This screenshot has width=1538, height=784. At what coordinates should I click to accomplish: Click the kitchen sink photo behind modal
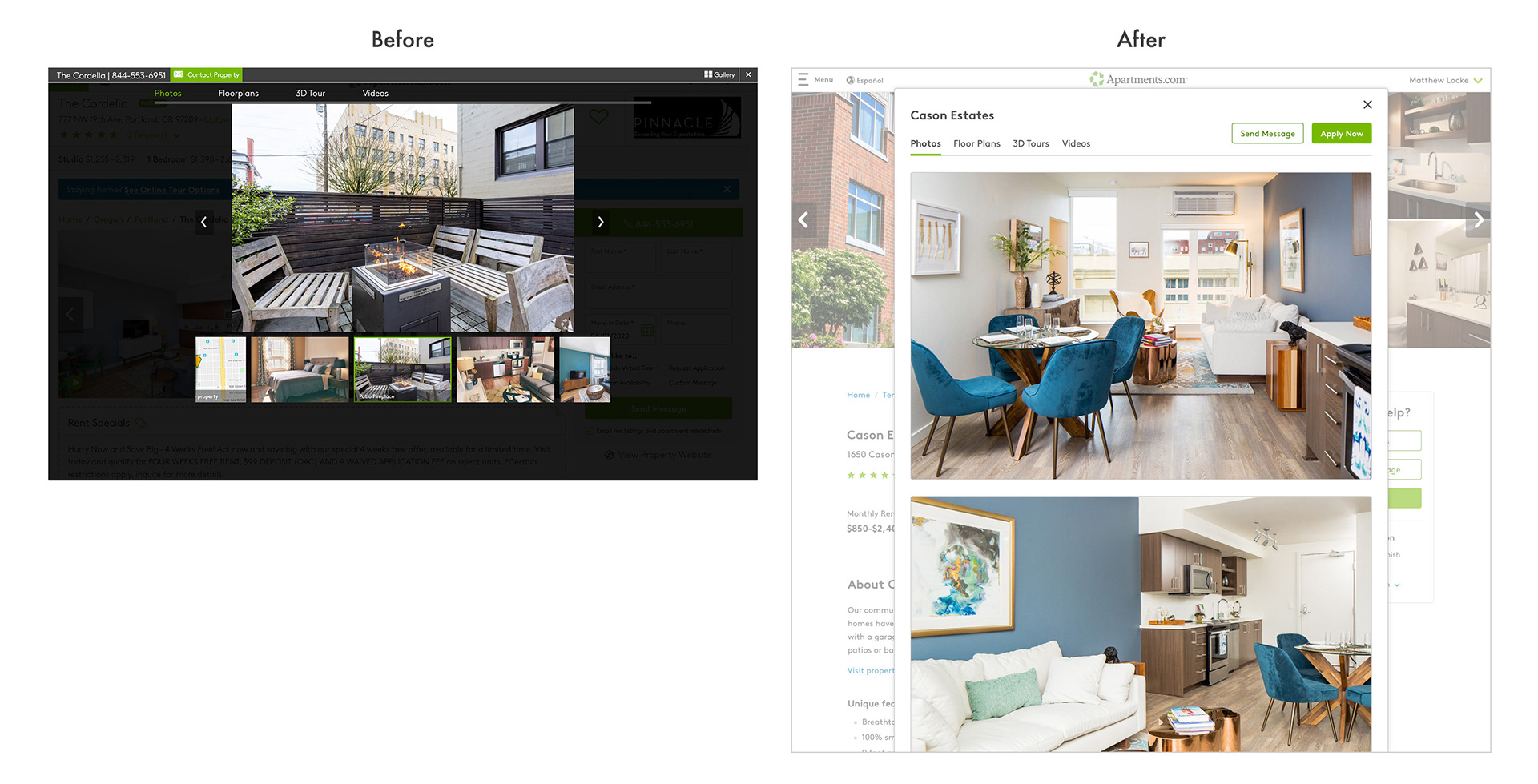pos(1439,155)
